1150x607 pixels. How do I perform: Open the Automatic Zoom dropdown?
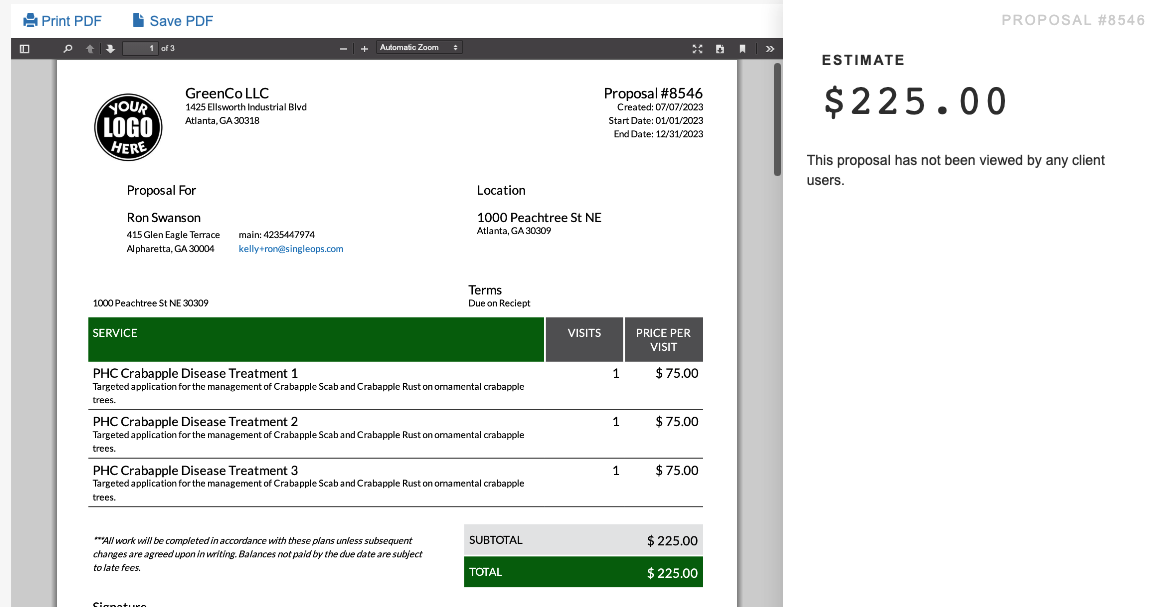point(419,47)
